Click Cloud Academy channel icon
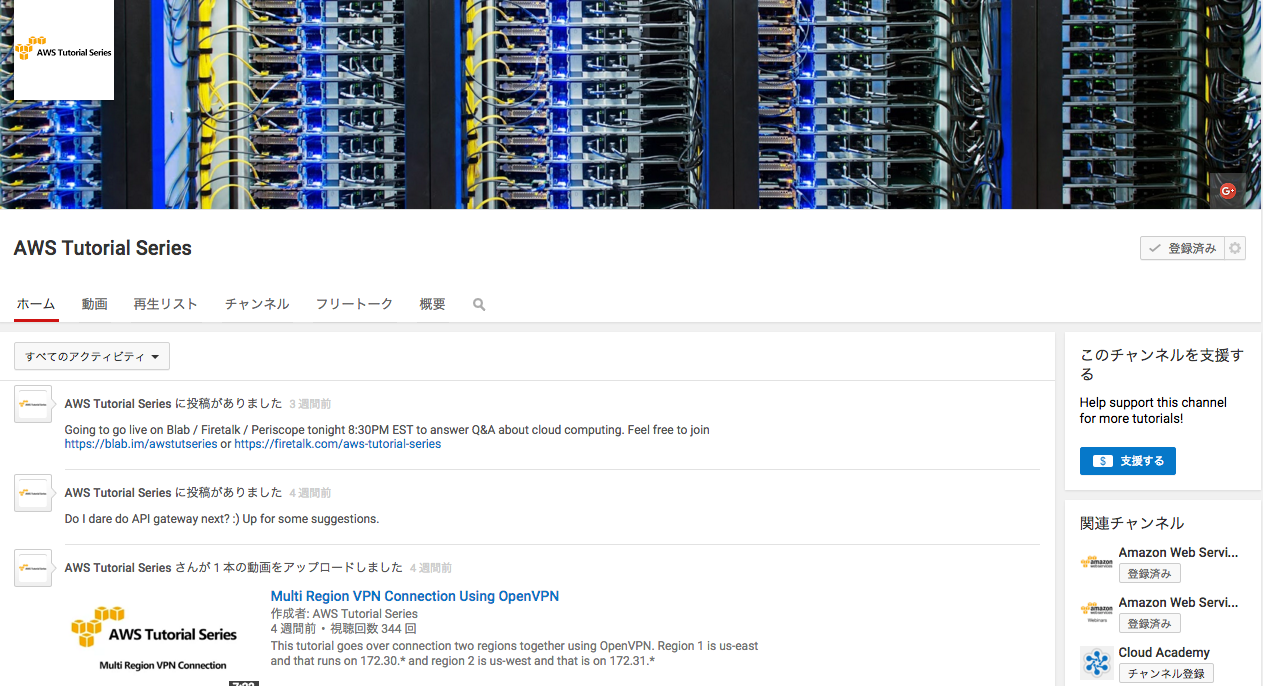Viewport: 1263px width, 686px height. (x=1097, y=662)
